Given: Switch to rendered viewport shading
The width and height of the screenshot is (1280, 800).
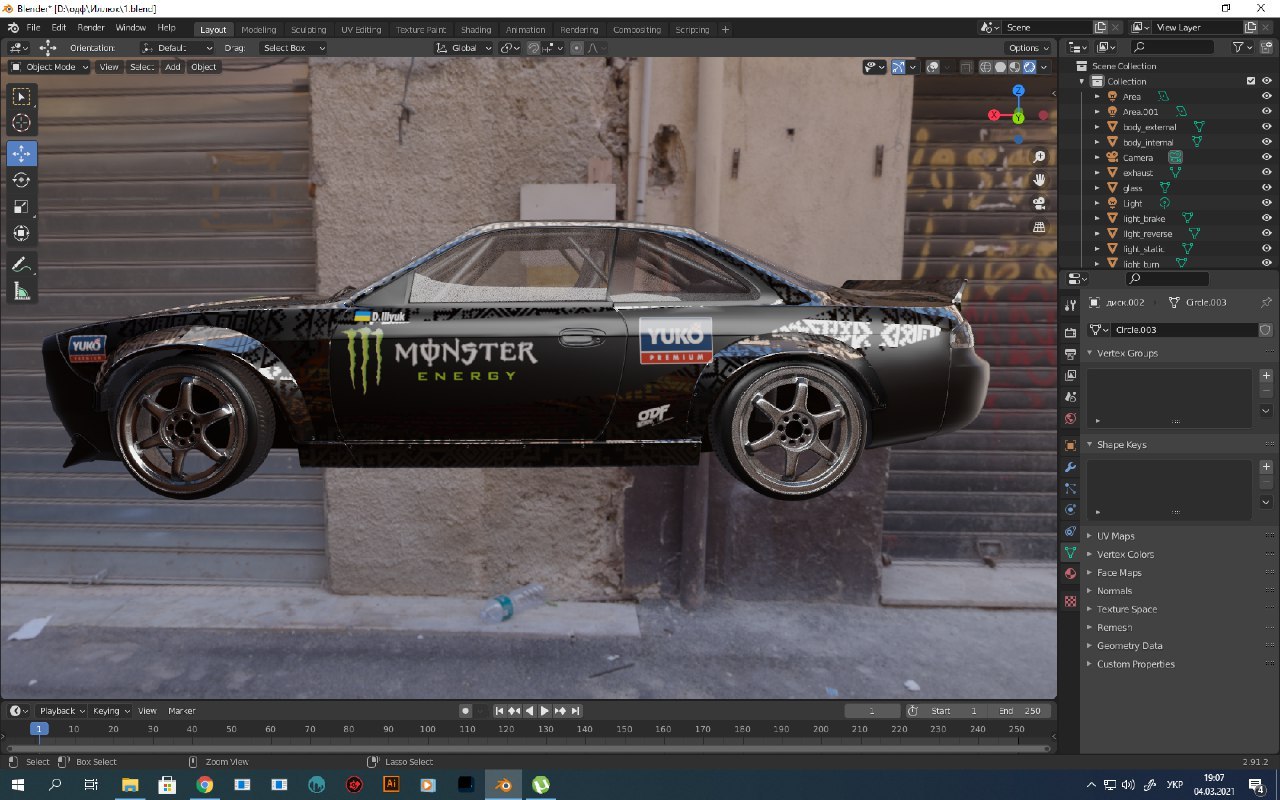Looking at the screenshot, I should click(x=1029, y=67).
